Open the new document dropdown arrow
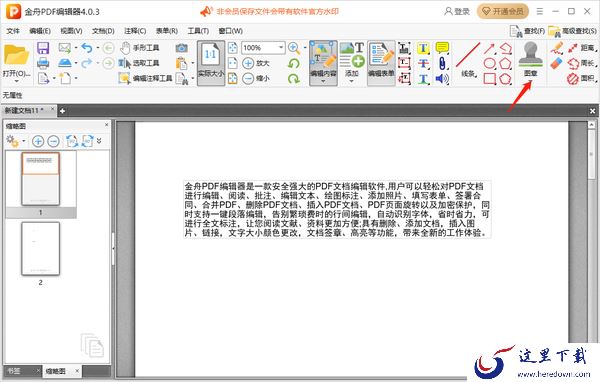The image size is (600, 382). click(76, 78)
